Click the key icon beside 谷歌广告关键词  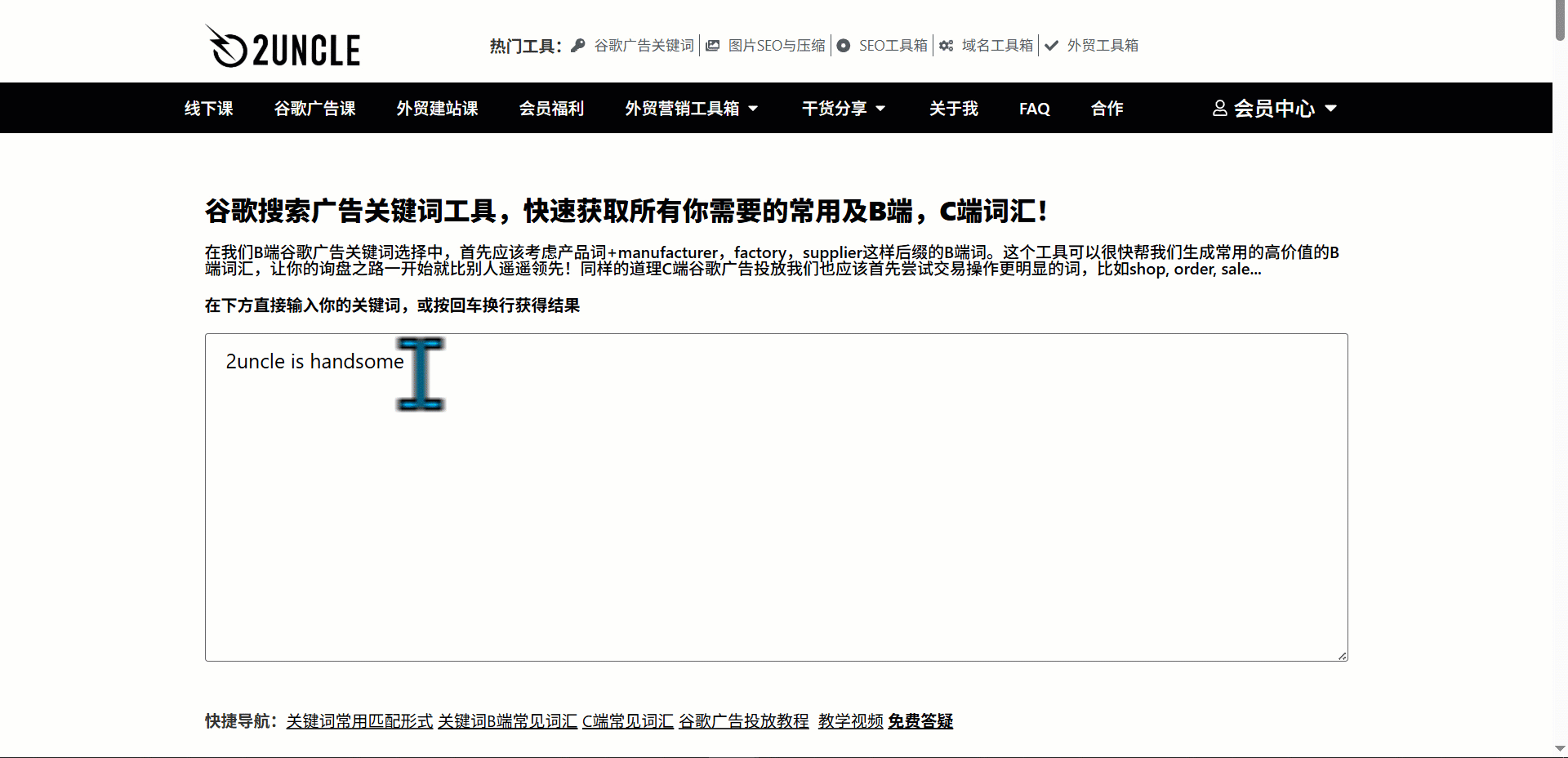(578, 46)
